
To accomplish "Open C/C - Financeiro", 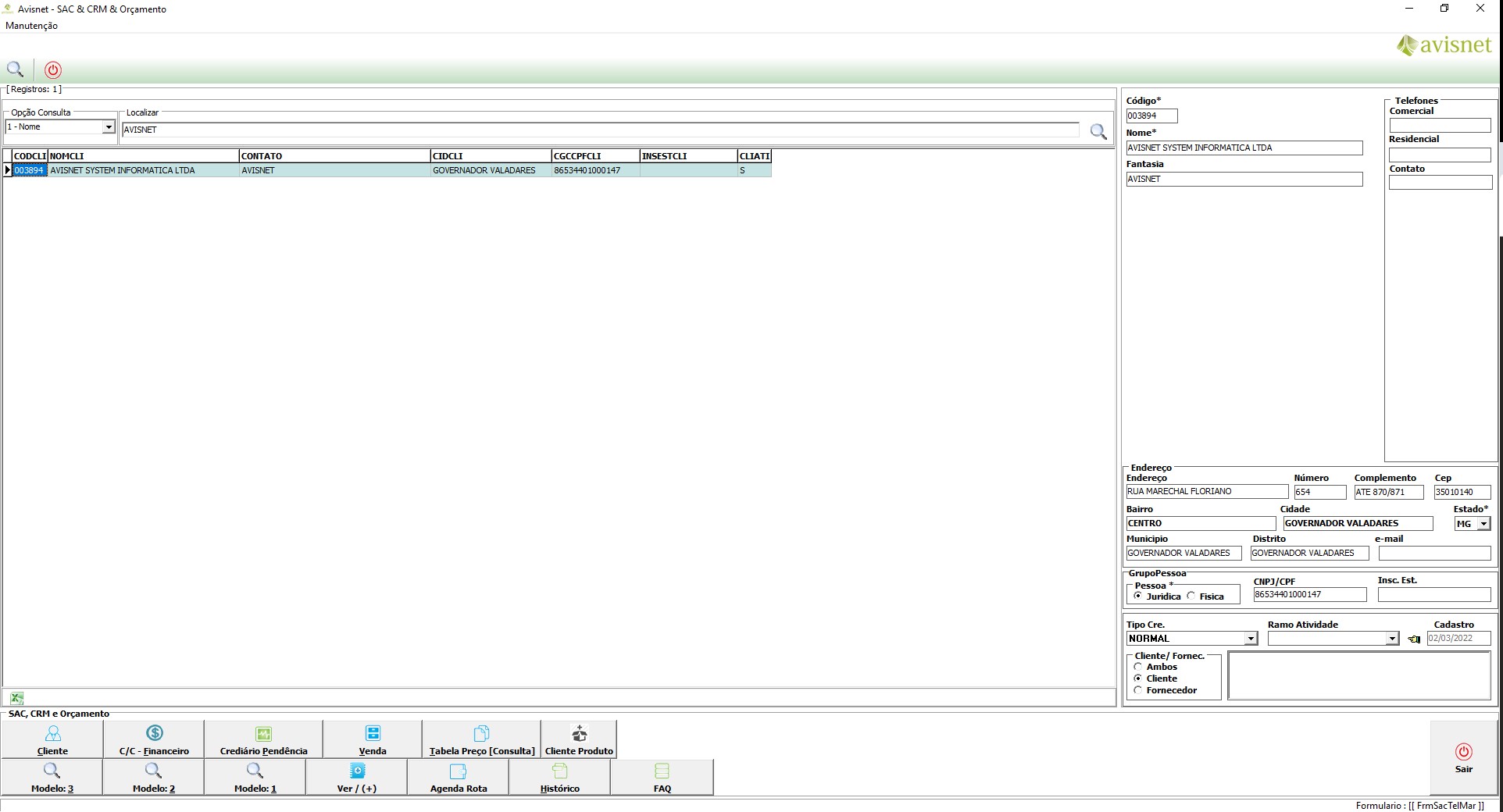I will point(154,739).
